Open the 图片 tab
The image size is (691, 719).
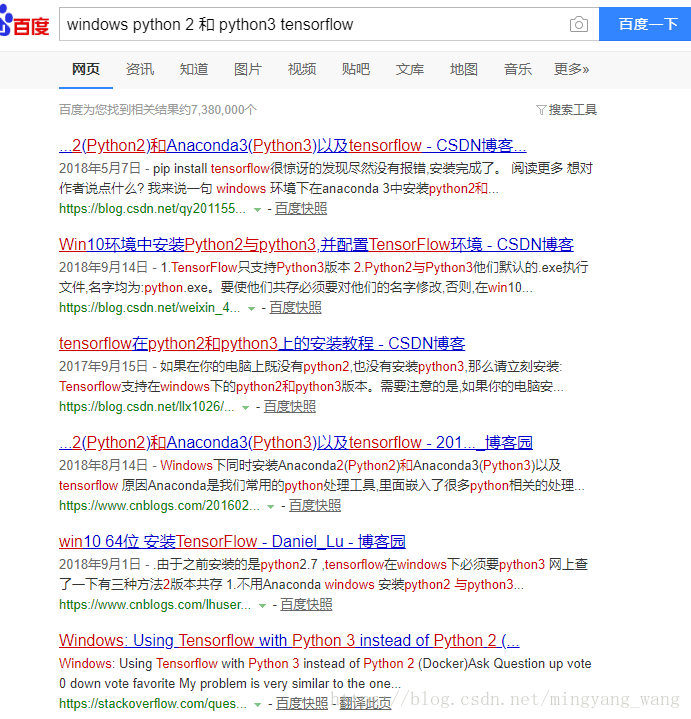tap(248, 69)
